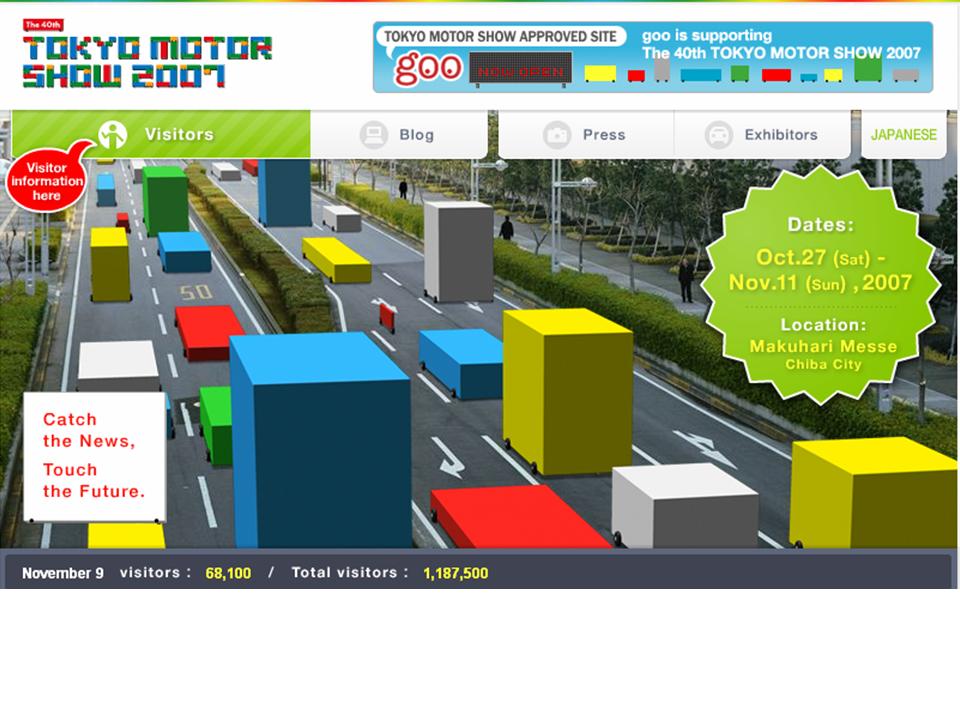The height and width of the screenshot is (720, 960).
Task: Switch language using the JAPANESE button
Action: click(x=904, y=135)
